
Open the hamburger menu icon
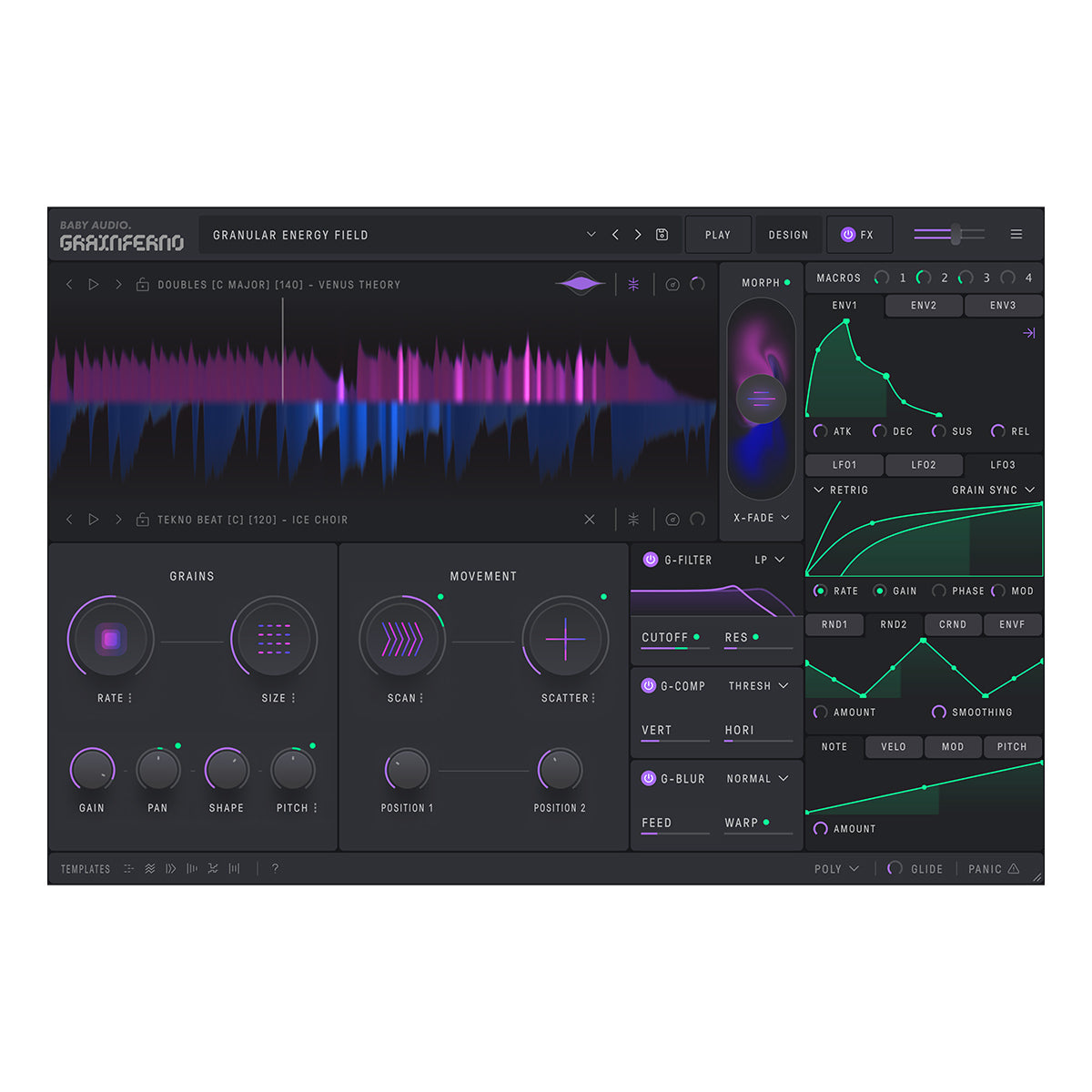[x=1016, y=235]
